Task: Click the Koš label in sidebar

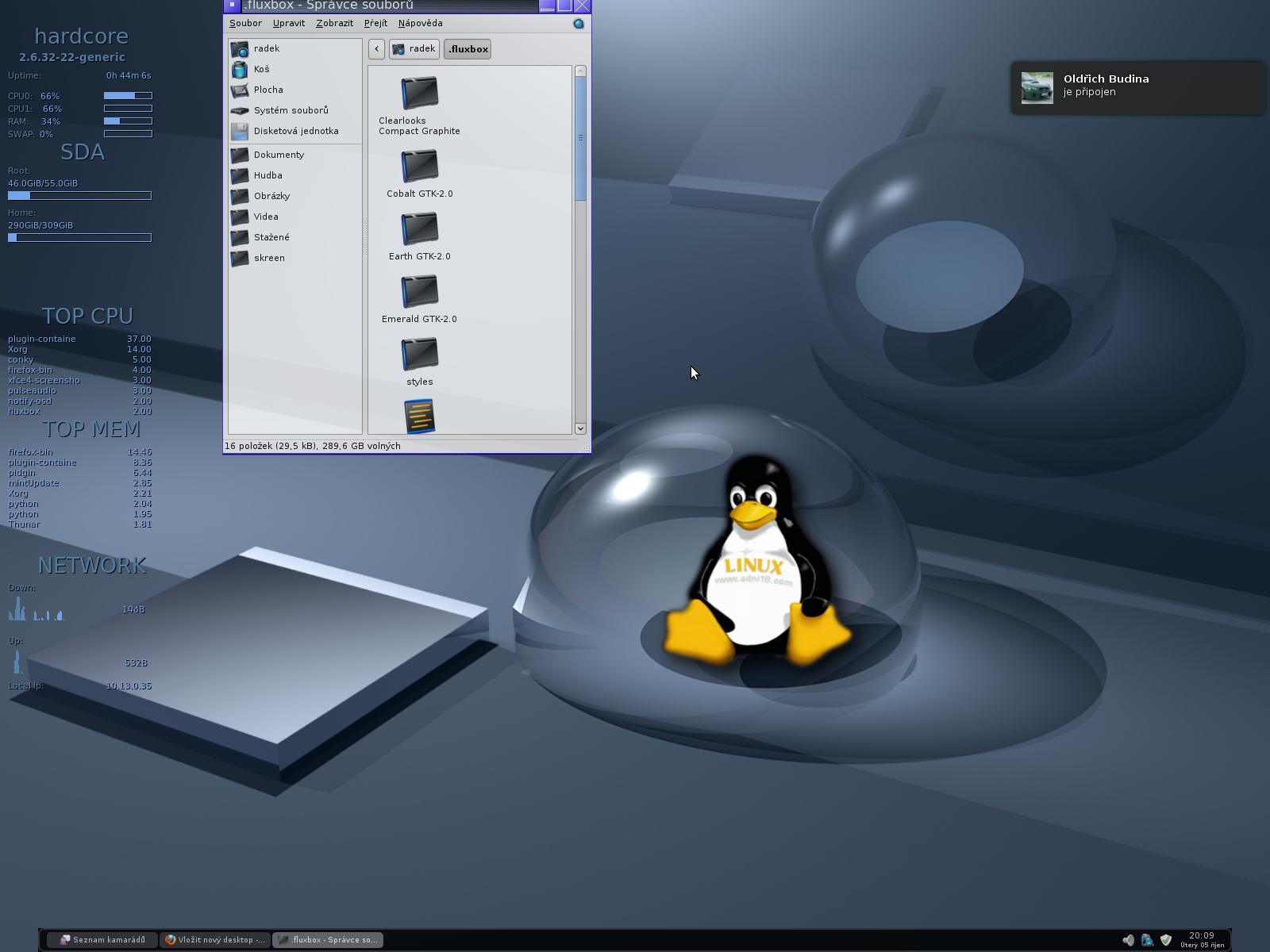Action: [261, 69]
